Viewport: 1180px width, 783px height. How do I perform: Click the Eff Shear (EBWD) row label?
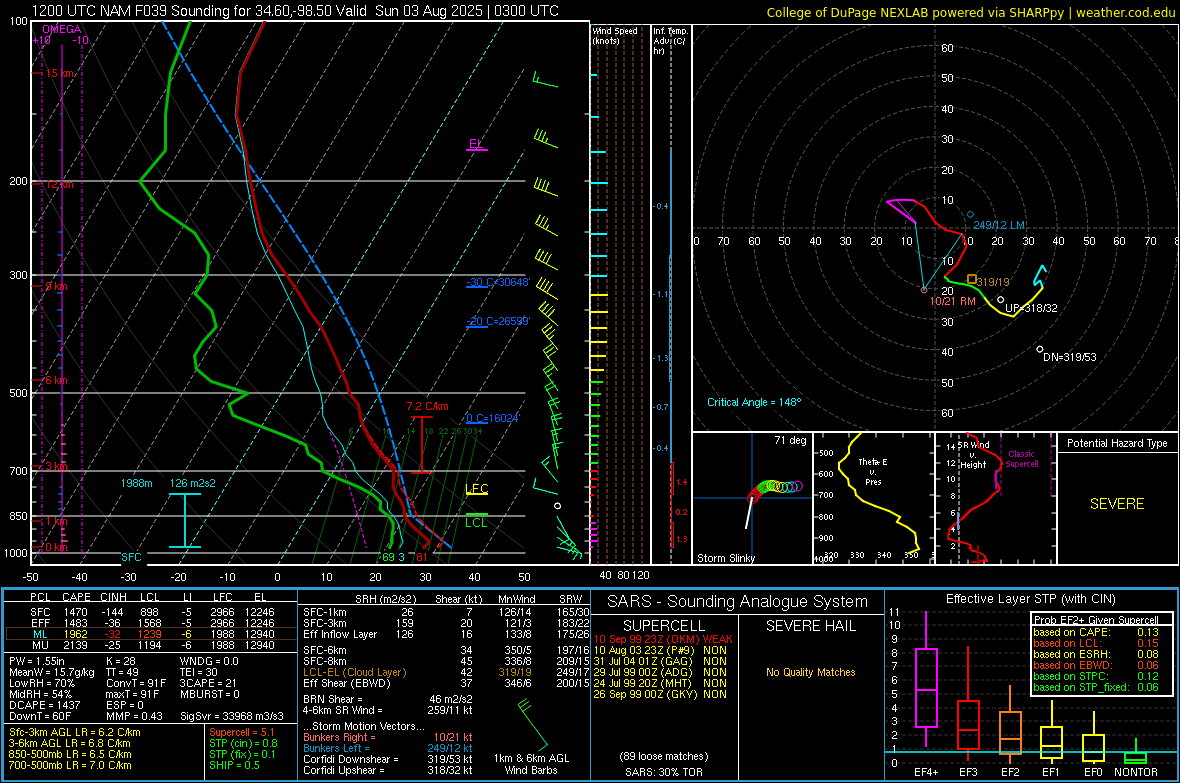(x=346, y=684)
